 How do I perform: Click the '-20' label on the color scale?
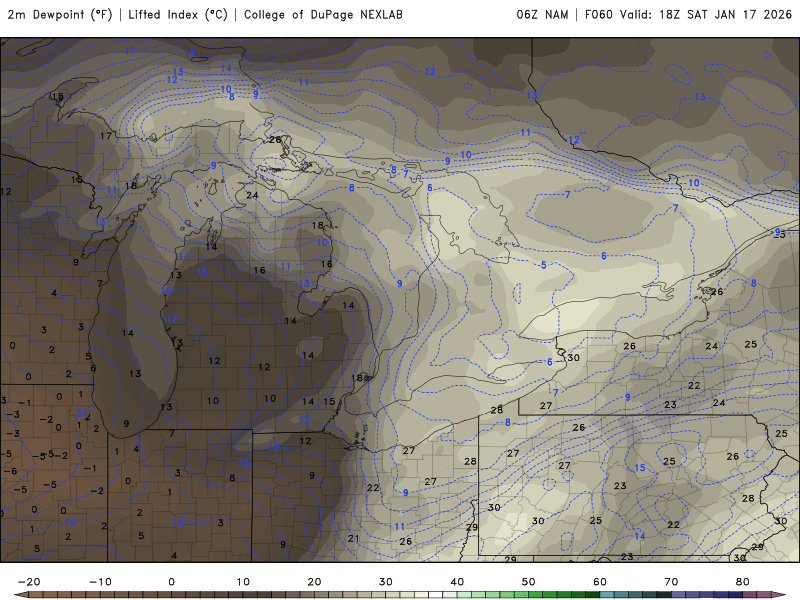click(x=29, y=582)
